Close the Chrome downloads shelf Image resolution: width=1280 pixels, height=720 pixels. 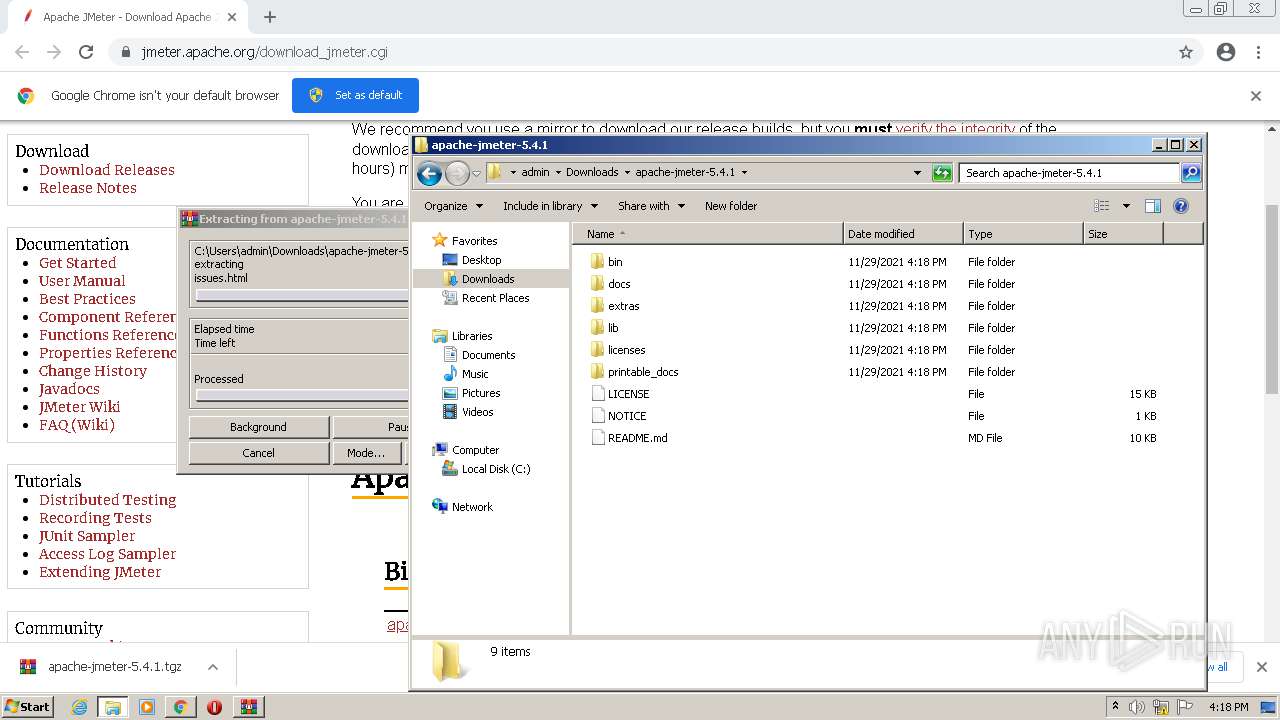click(x=1261, y=667)
